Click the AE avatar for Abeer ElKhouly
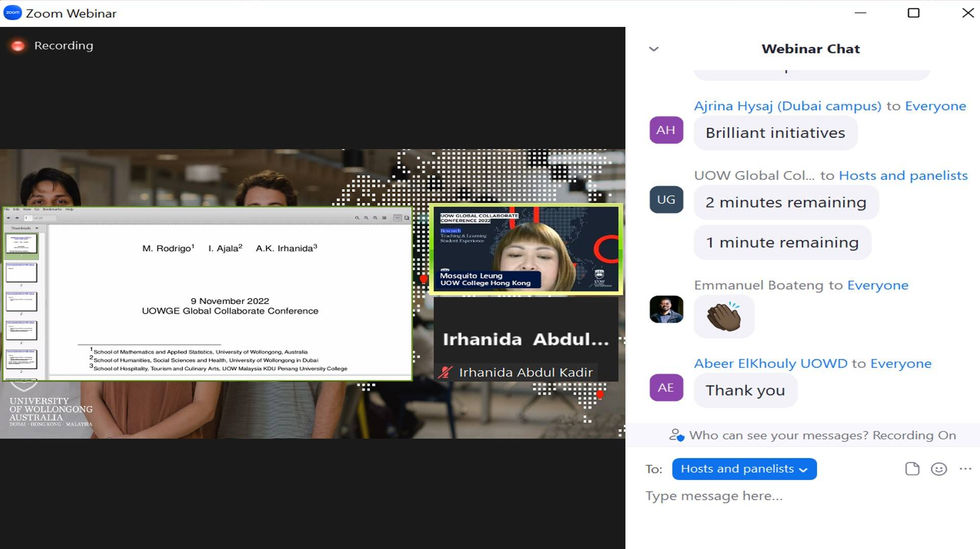The image size is (980, 549). 666,388
